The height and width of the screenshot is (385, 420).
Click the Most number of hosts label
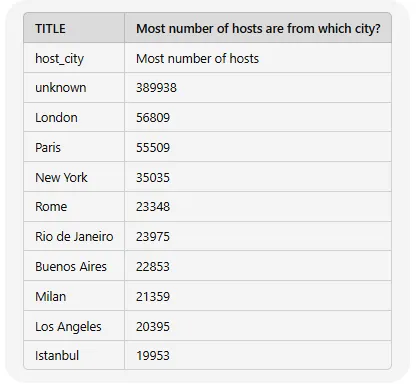(x=197, y=59)
